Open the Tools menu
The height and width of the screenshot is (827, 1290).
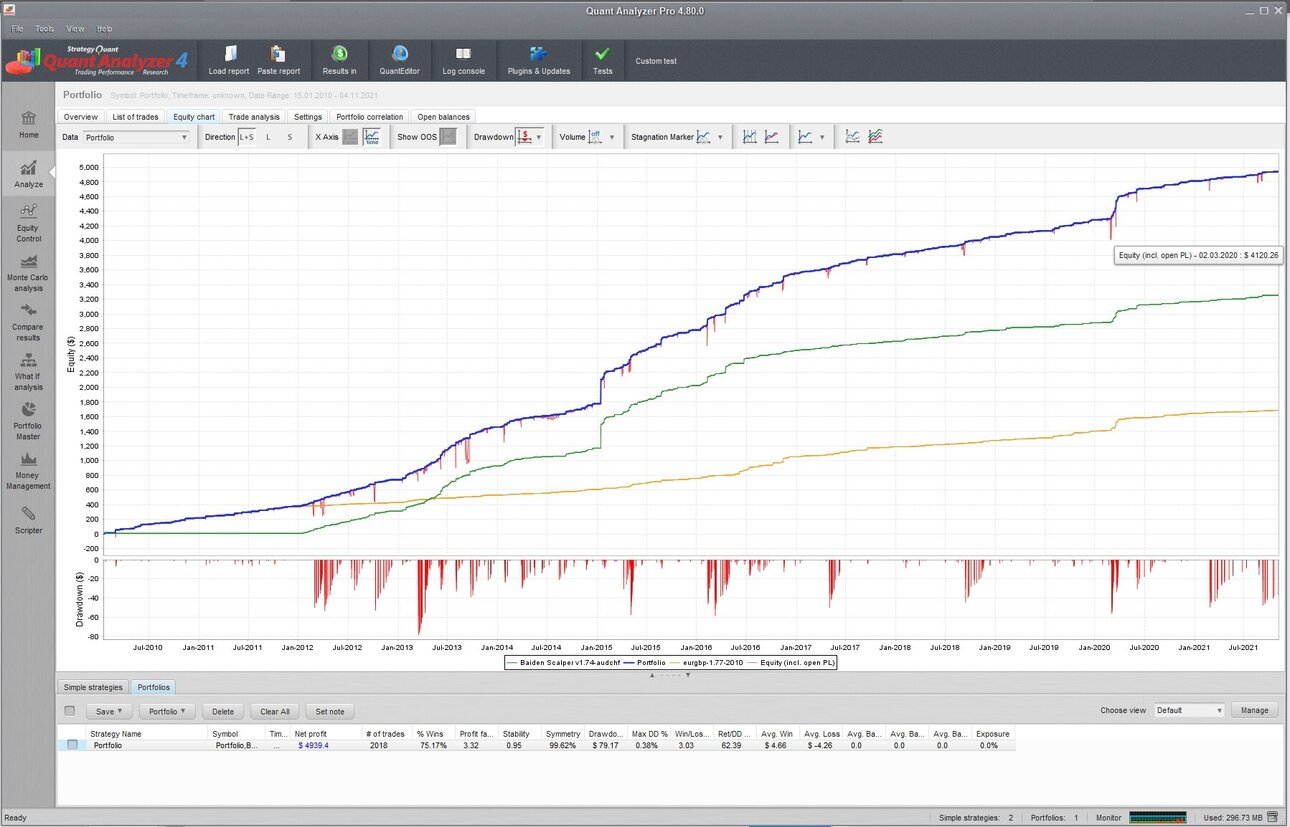pyautogui.click(x=44, y=29)
